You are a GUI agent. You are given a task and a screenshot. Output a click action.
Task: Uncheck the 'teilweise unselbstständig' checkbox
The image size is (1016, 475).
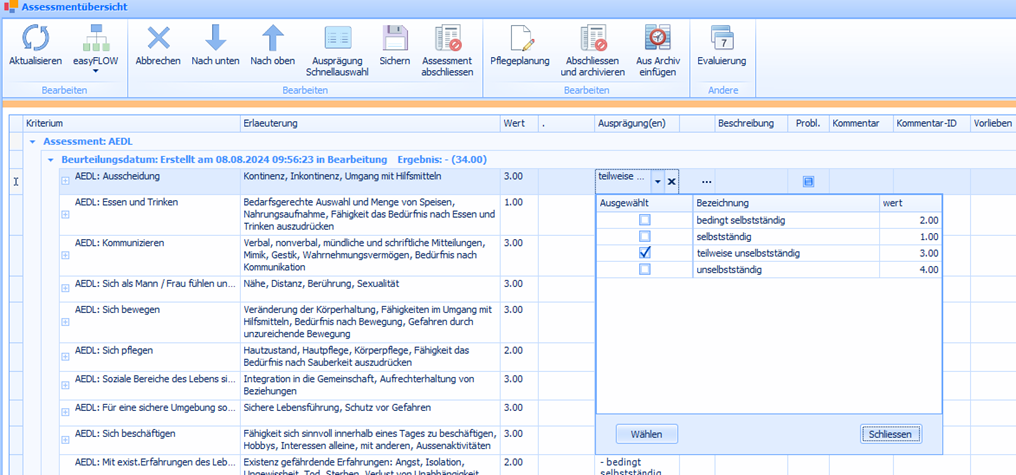point(645,253)
